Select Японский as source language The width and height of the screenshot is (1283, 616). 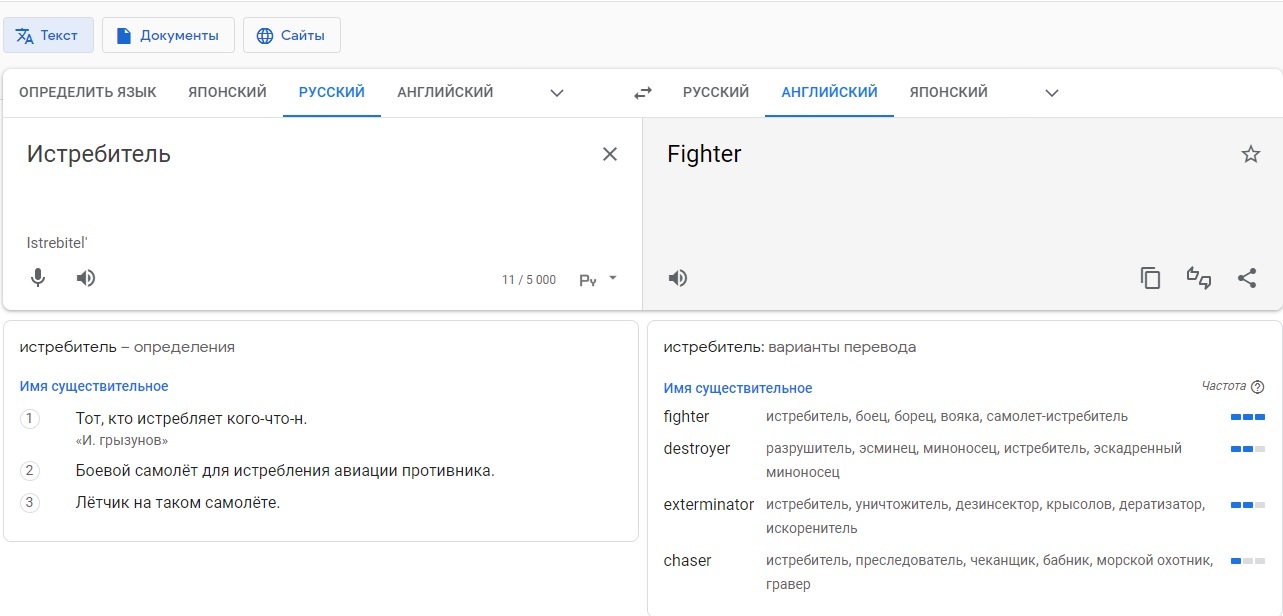pyautogui.click(x=227, y=92)
